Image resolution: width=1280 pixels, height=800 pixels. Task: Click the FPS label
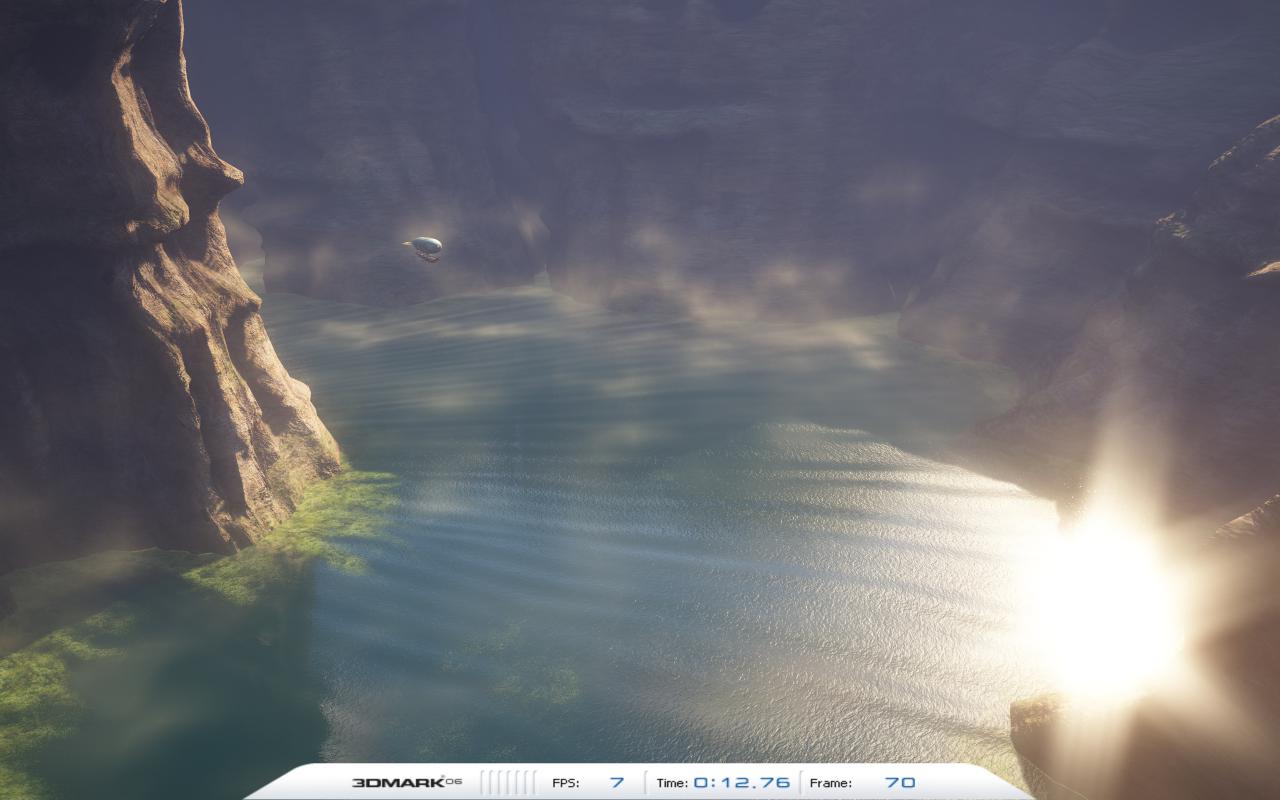pyautogui.click(x=565, y=783)
